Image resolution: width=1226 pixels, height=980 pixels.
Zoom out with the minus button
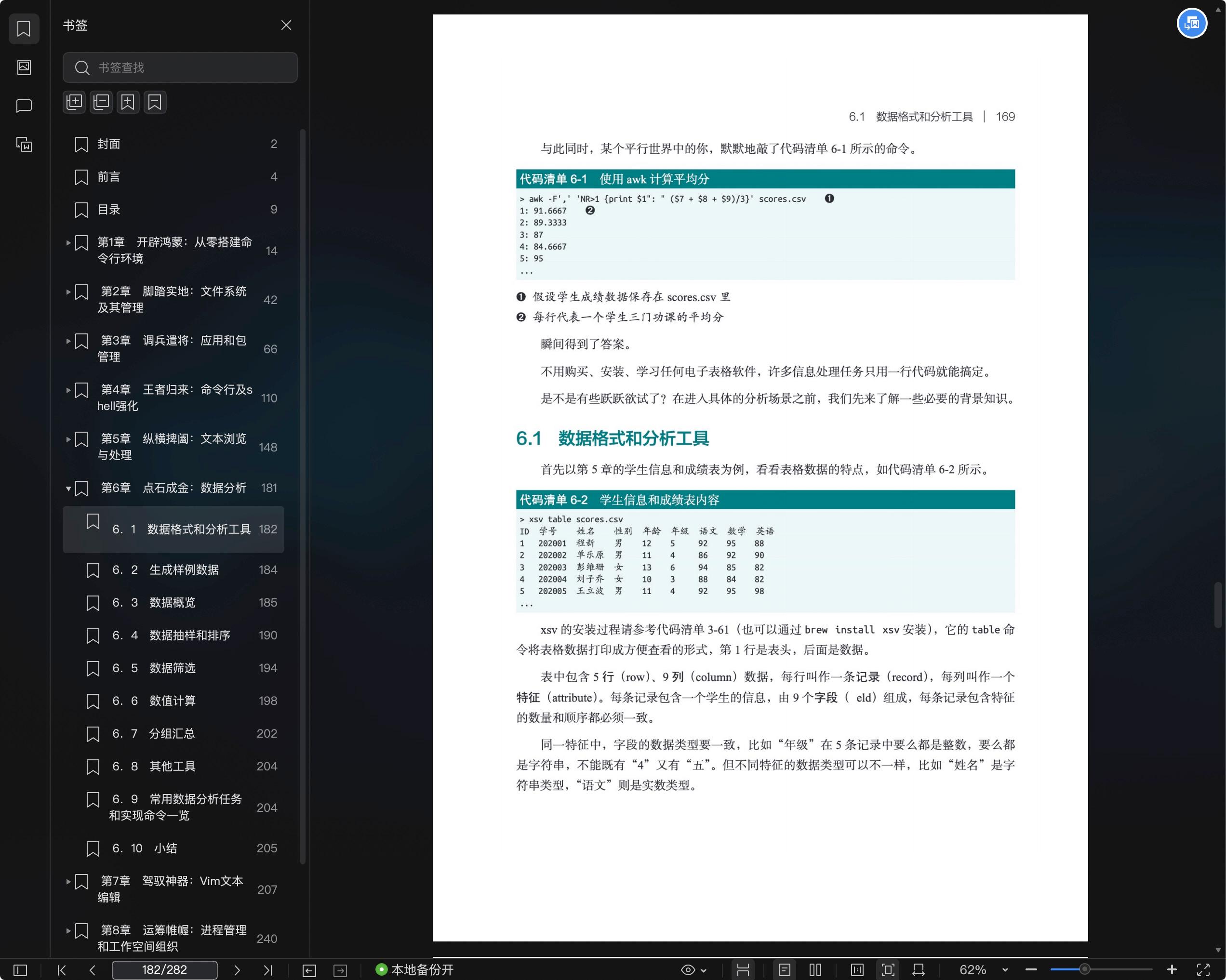pyautogui.click(x=1031, y=970)
